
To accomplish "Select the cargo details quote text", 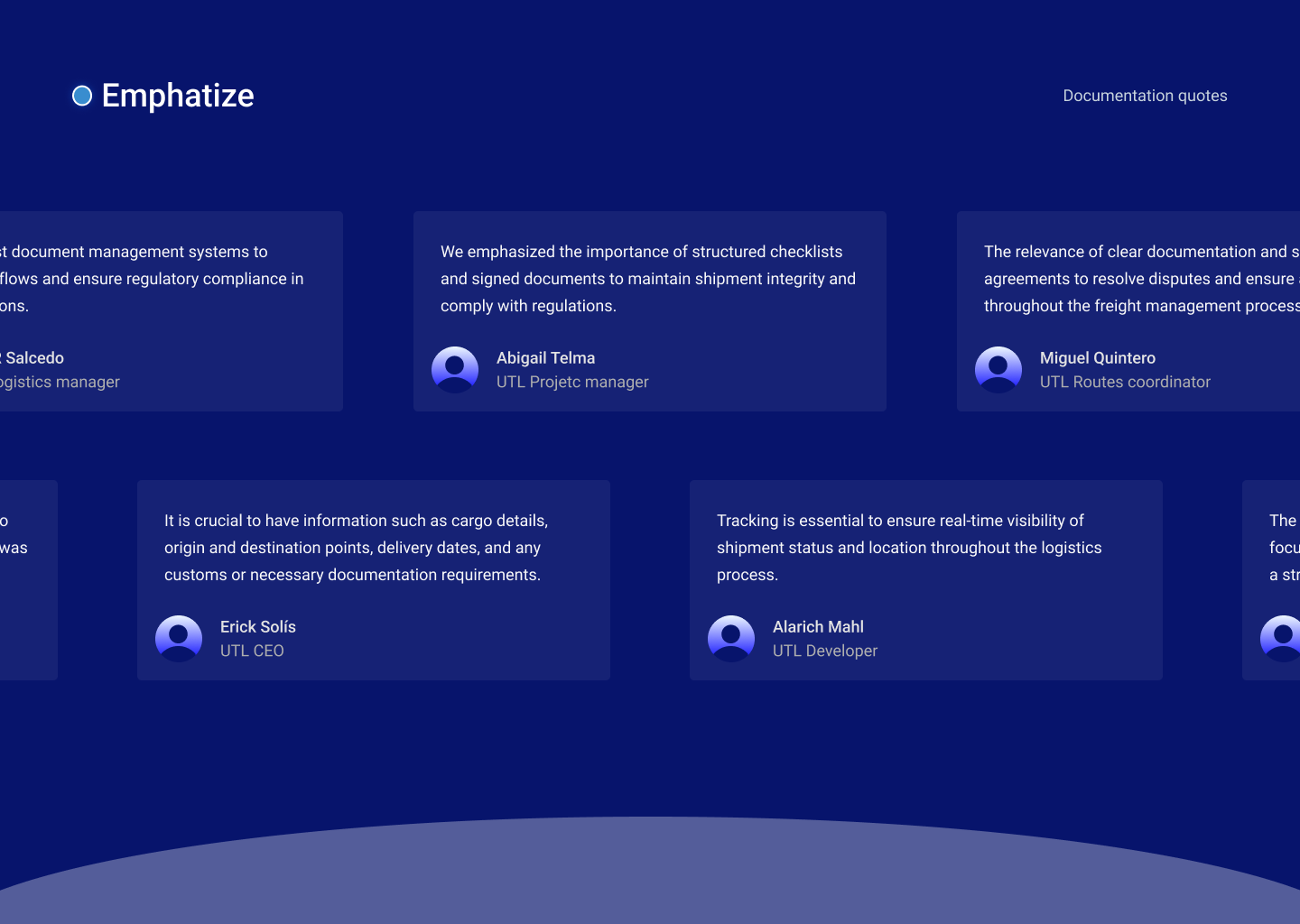I will tap(356, 548).
